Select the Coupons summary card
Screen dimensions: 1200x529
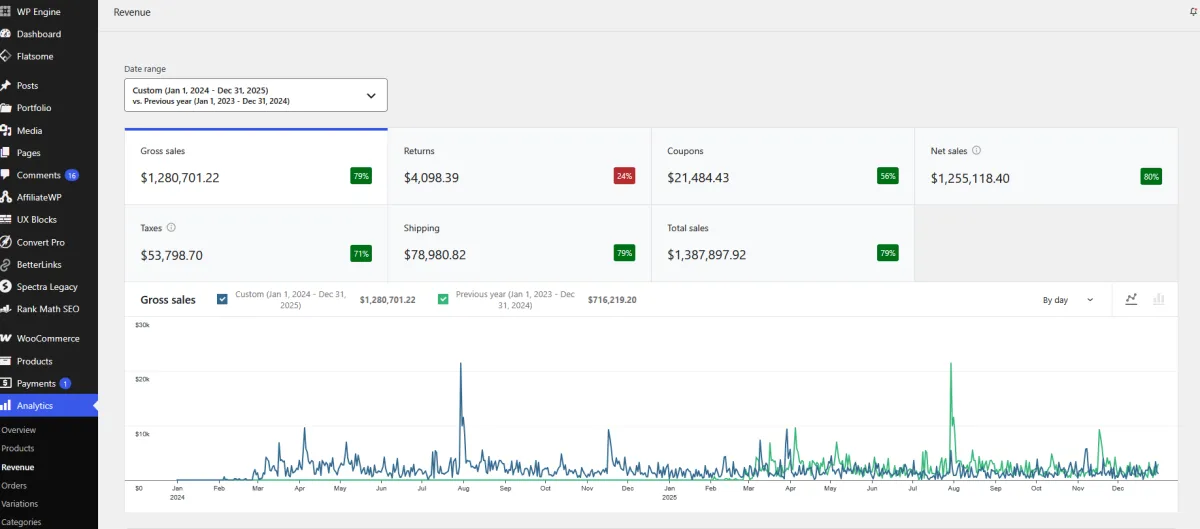point(783,167)
